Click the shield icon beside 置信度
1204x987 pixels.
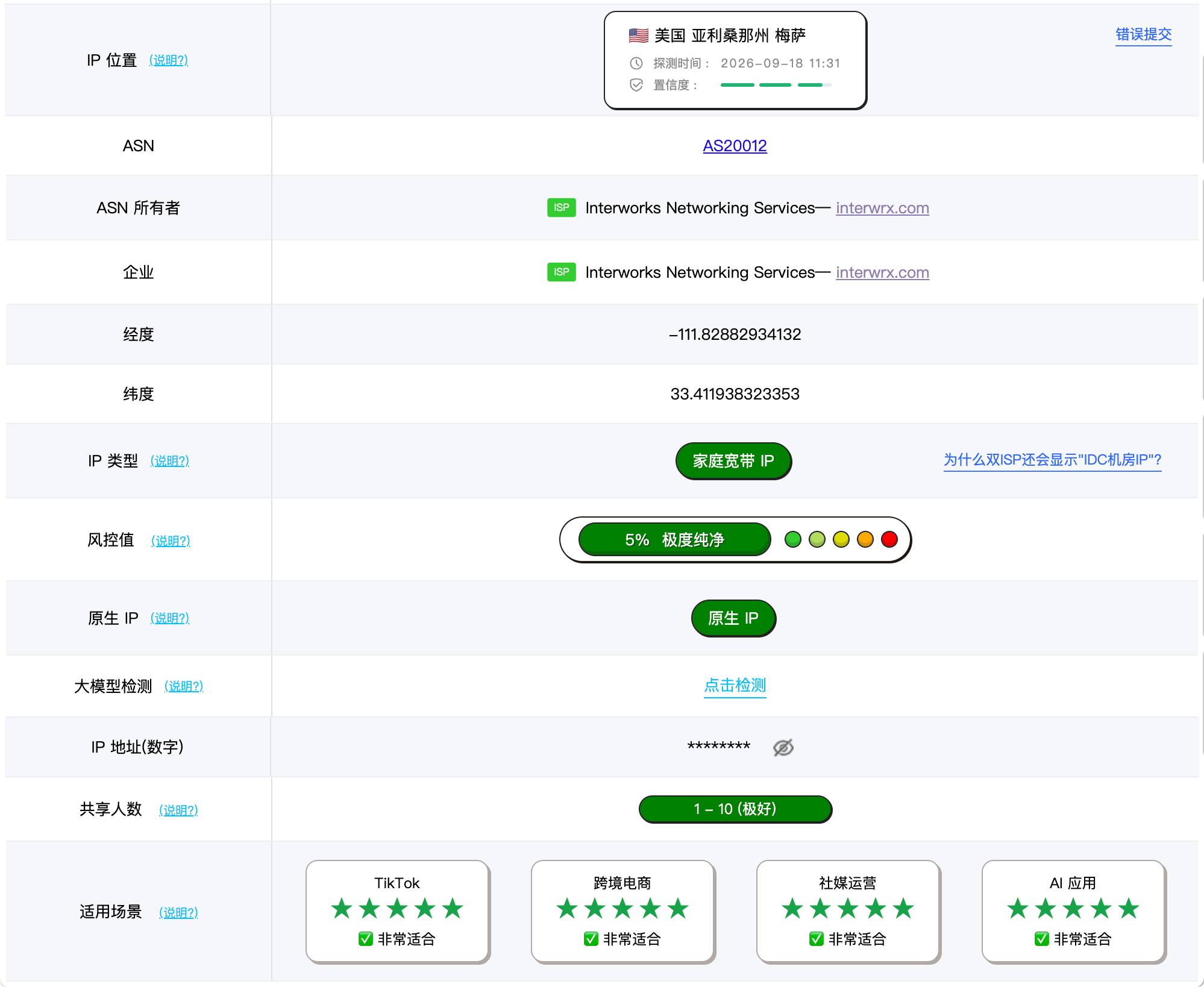(x=636, y=85)
